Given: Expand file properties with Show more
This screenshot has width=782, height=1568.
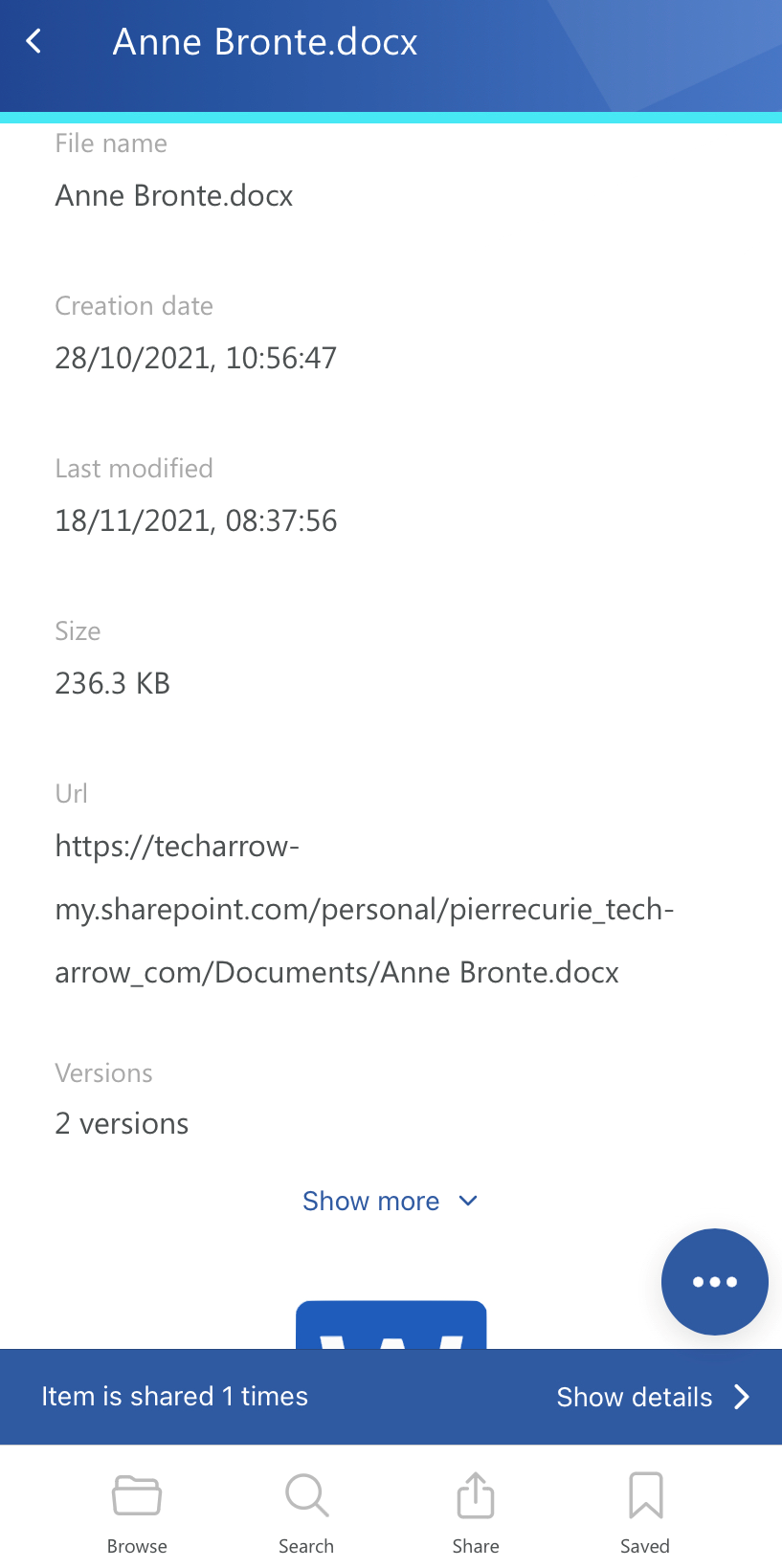Looking at the screenshot, I should pos(370,1201).
